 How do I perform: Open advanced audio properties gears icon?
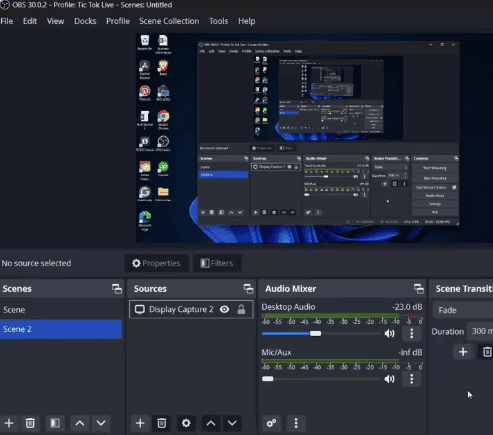(271, 423)
